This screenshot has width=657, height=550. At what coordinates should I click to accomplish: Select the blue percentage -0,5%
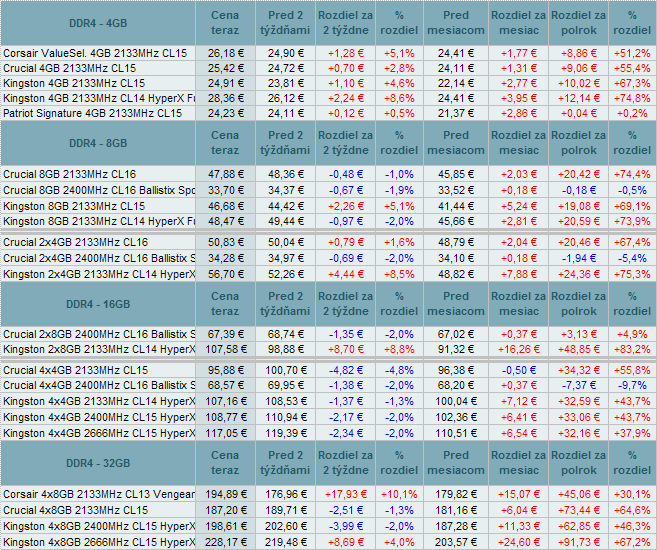click(x=632, y=190)
